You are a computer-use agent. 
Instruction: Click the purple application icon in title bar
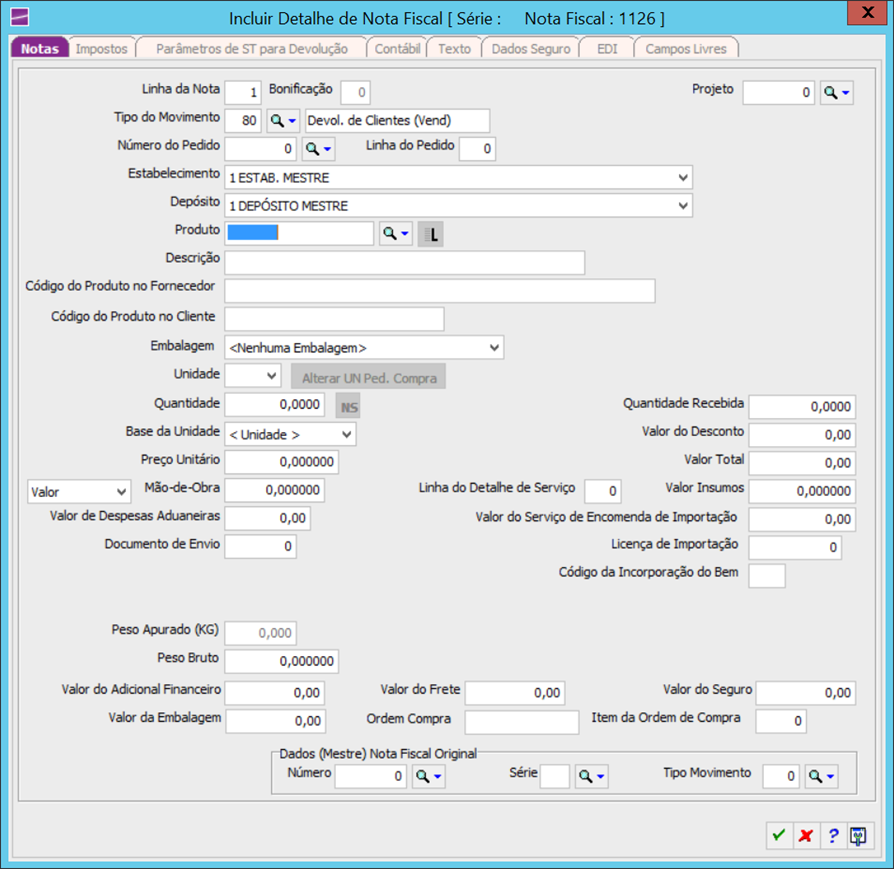coord(20,18)
